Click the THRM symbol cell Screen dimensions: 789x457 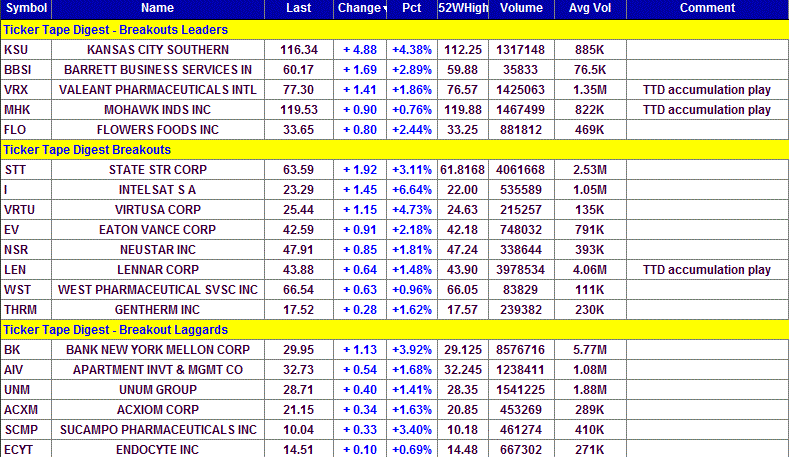pos(26,310)
